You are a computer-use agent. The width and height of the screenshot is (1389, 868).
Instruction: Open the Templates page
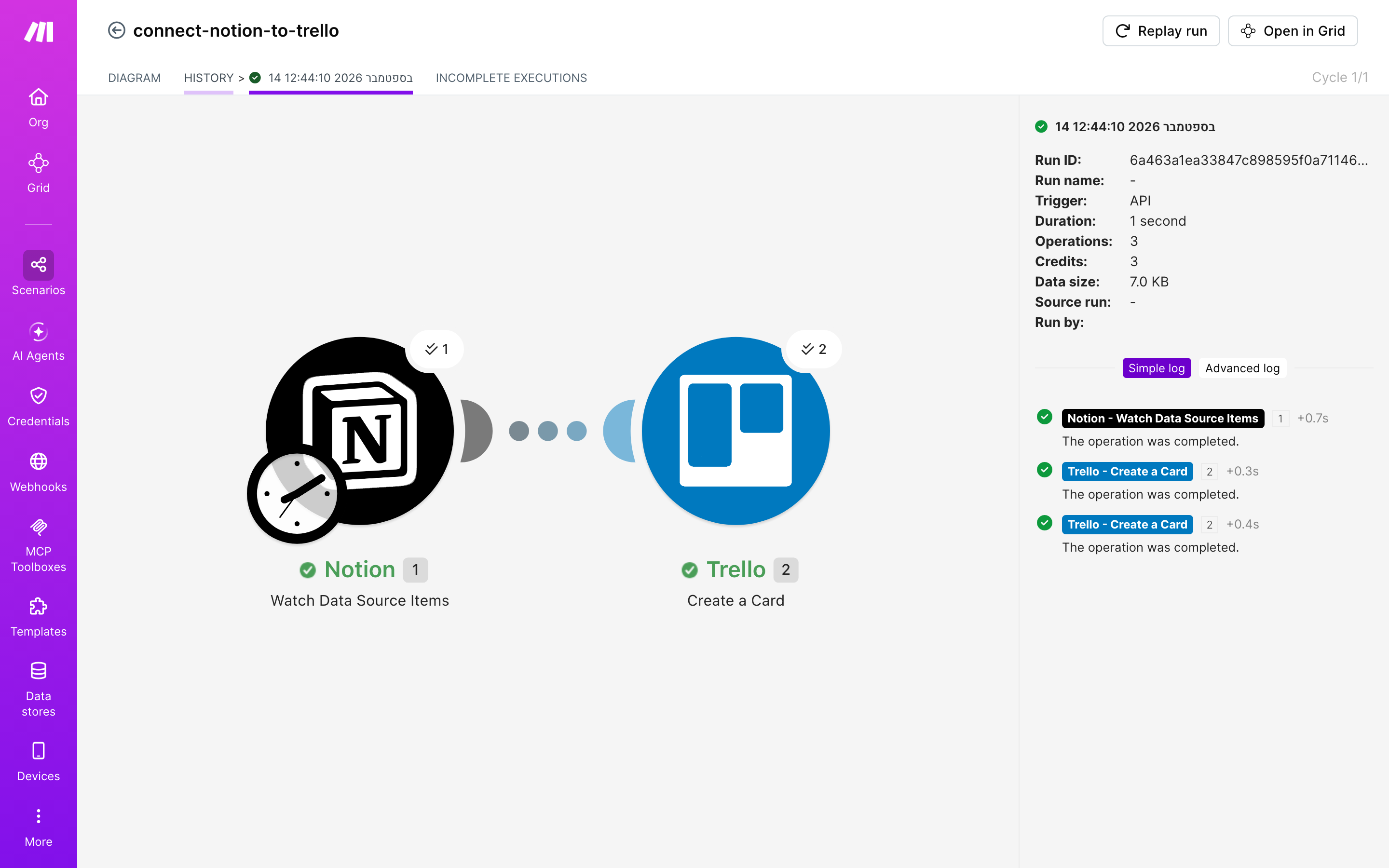pos(39,617)
